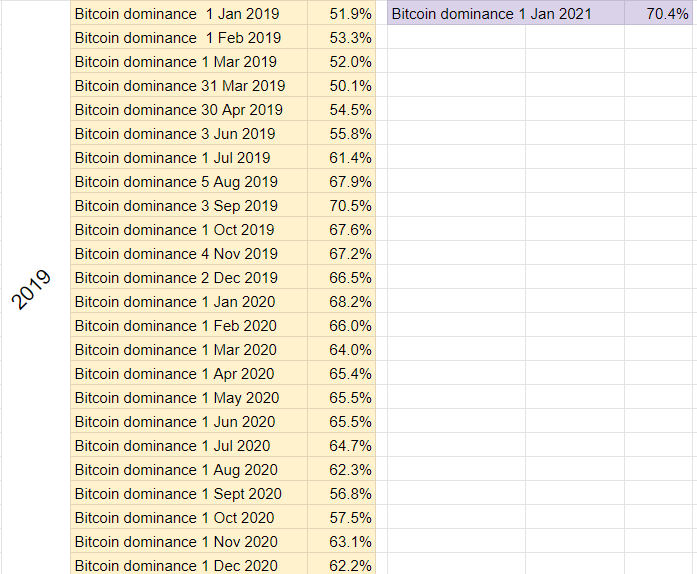Select the Bitcoin dominance 1 Dec 2020 cell

click(189, 564)
